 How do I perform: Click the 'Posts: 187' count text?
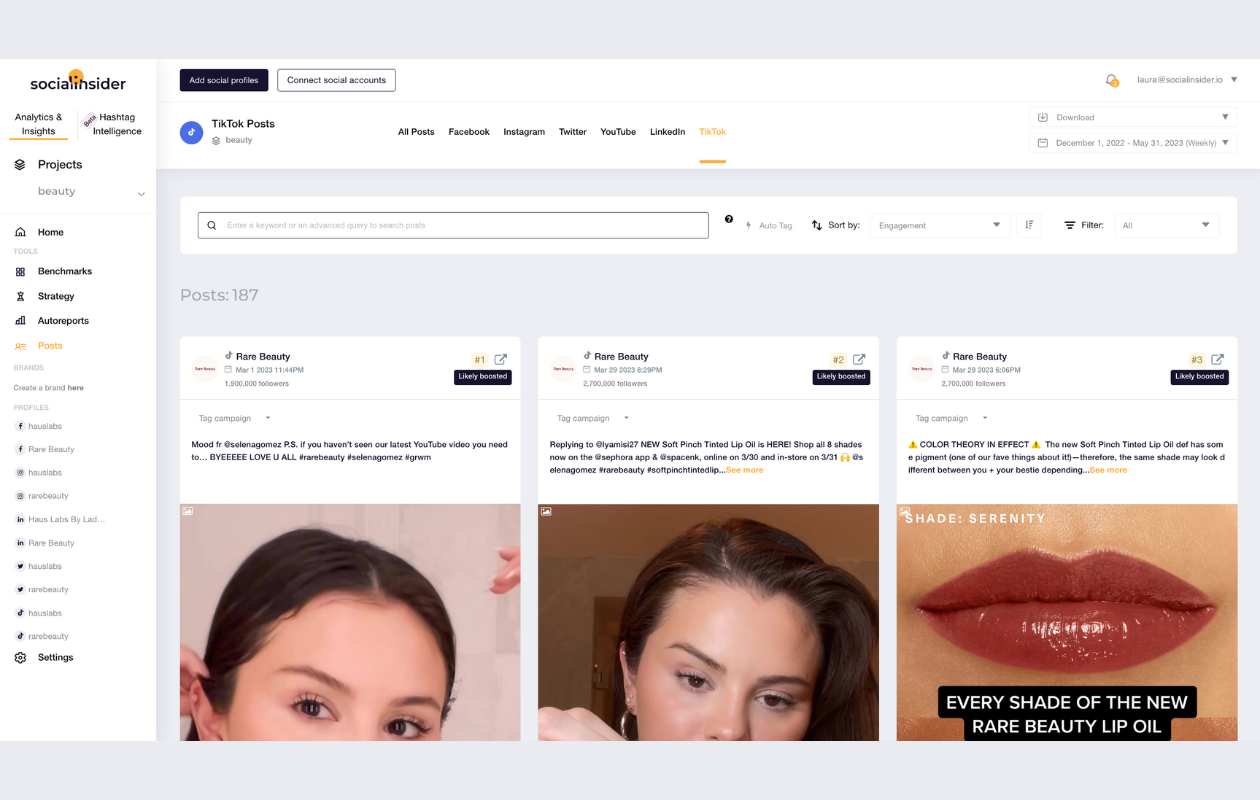point(219,295)
